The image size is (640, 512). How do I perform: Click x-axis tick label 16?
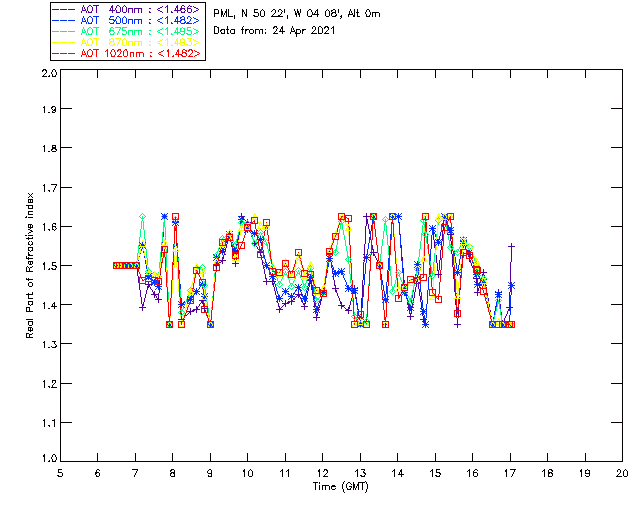472,473
